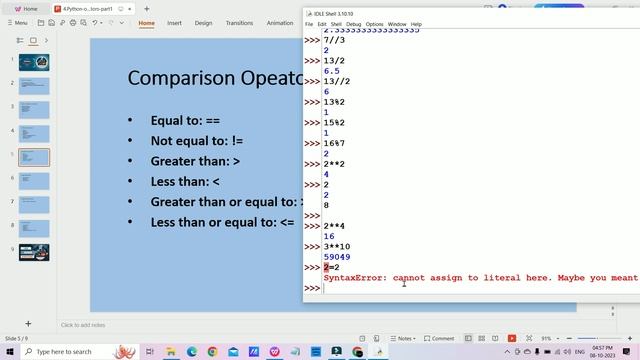Select slide 4 thumbnail
This screenshot has width=640, height=360.
click(x=34, y=133)
